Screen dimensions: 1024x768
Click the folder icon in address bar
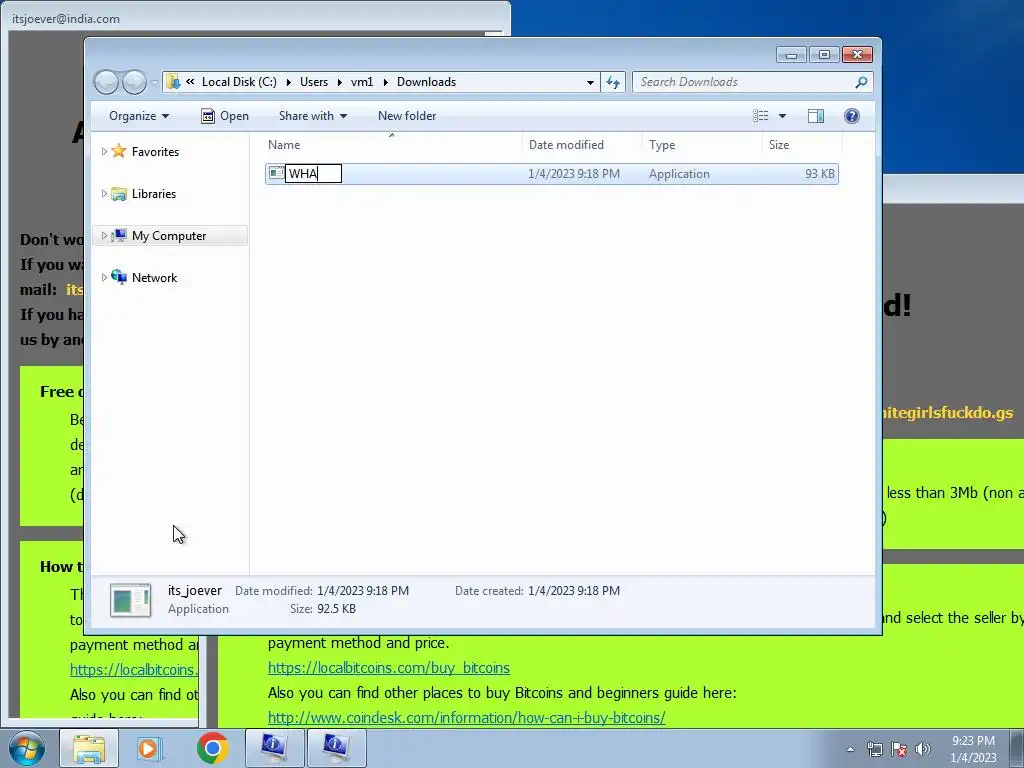(173, 82)
